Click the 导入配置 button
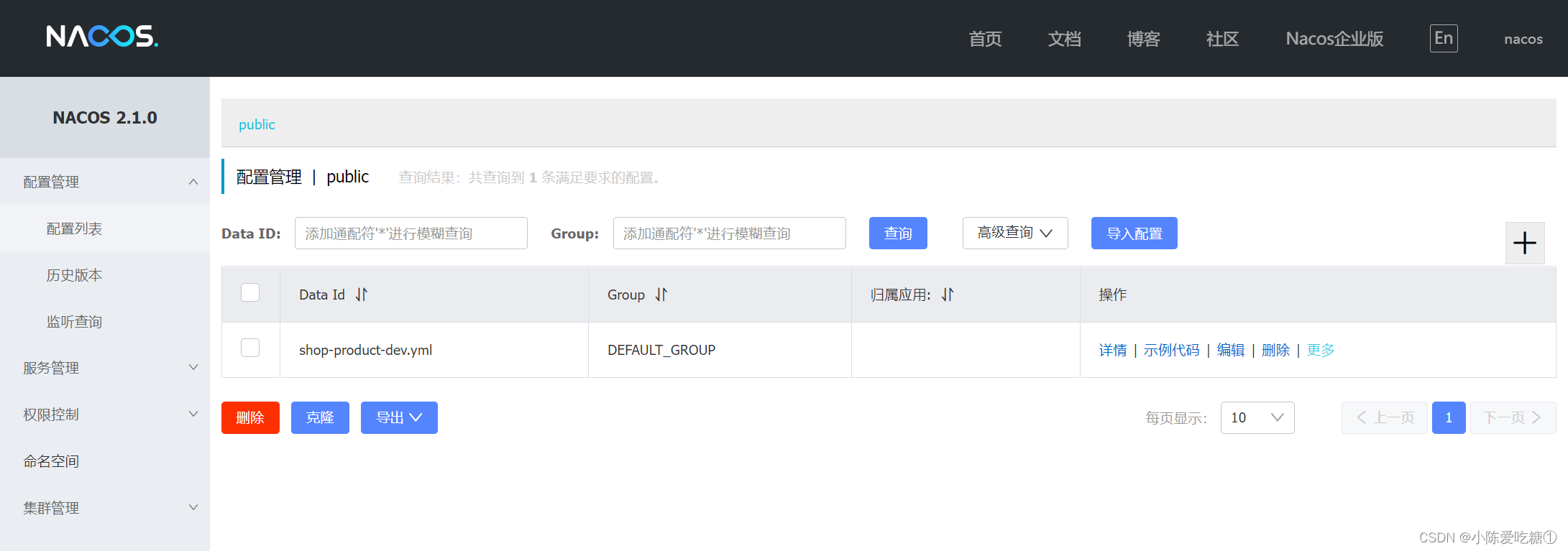 [1134, 233]
